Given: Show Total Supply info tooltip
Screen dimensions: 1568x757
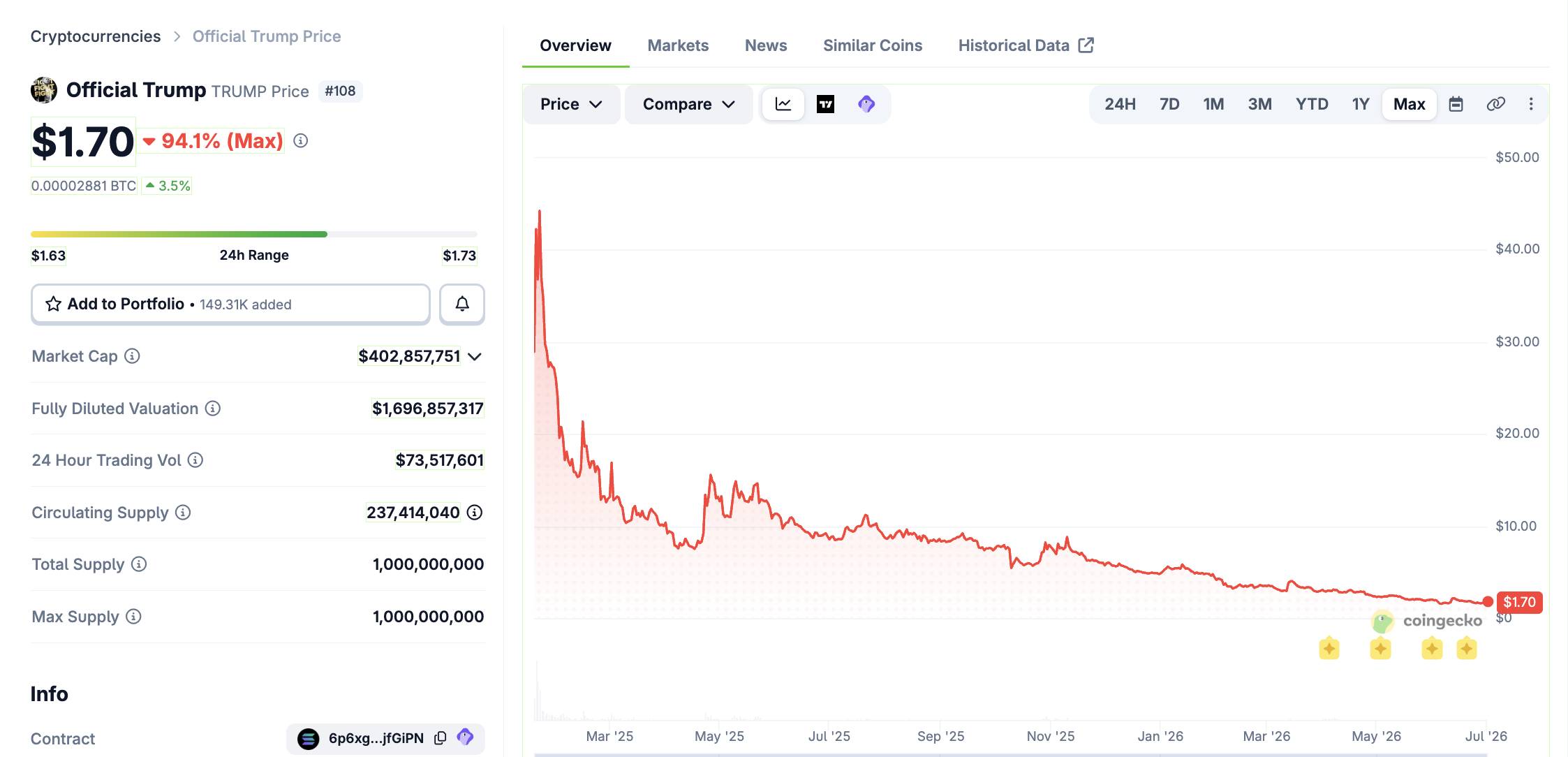Looking at the screenshot, I should point(139,564).
